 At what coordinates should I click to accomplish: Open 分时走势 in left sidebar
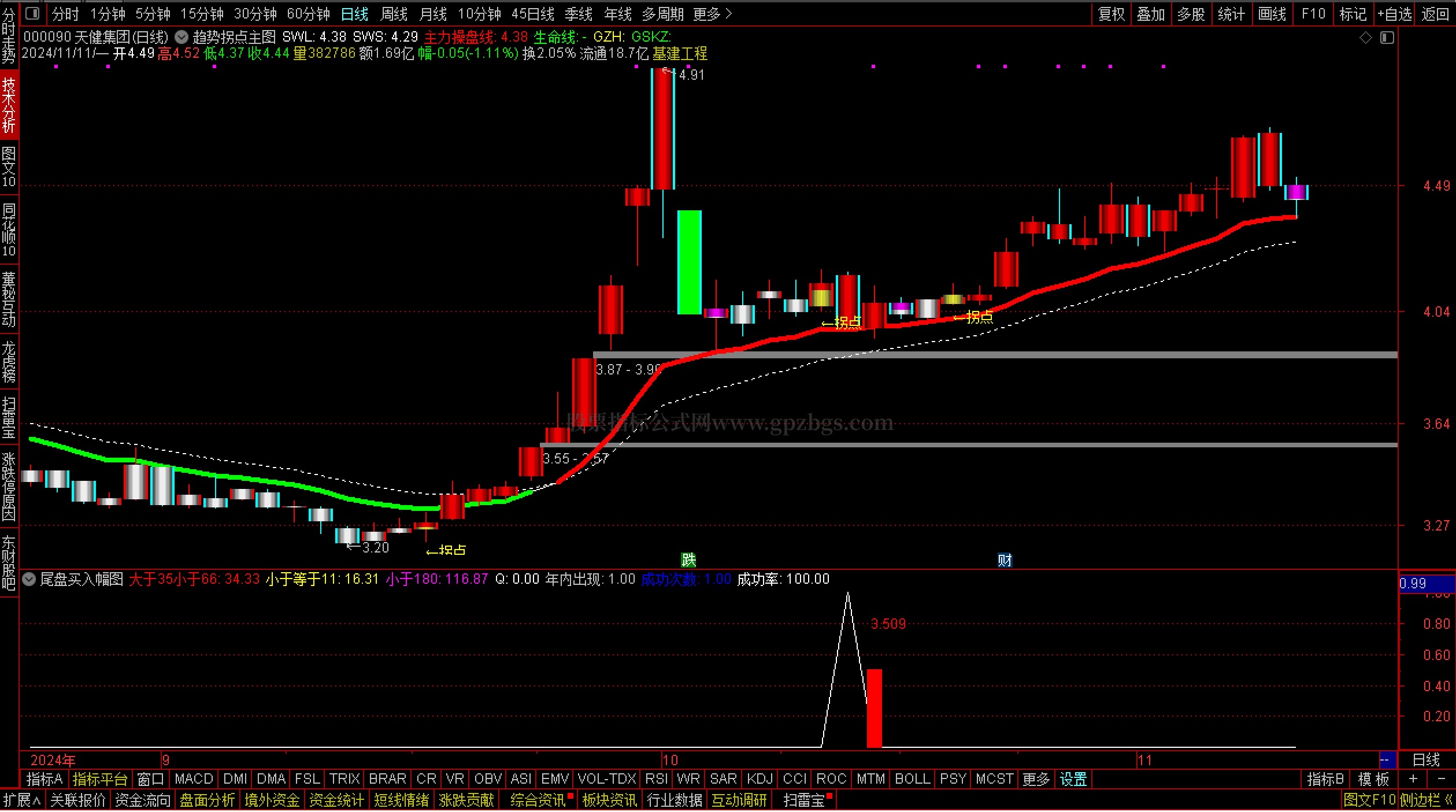coord(9,35)
